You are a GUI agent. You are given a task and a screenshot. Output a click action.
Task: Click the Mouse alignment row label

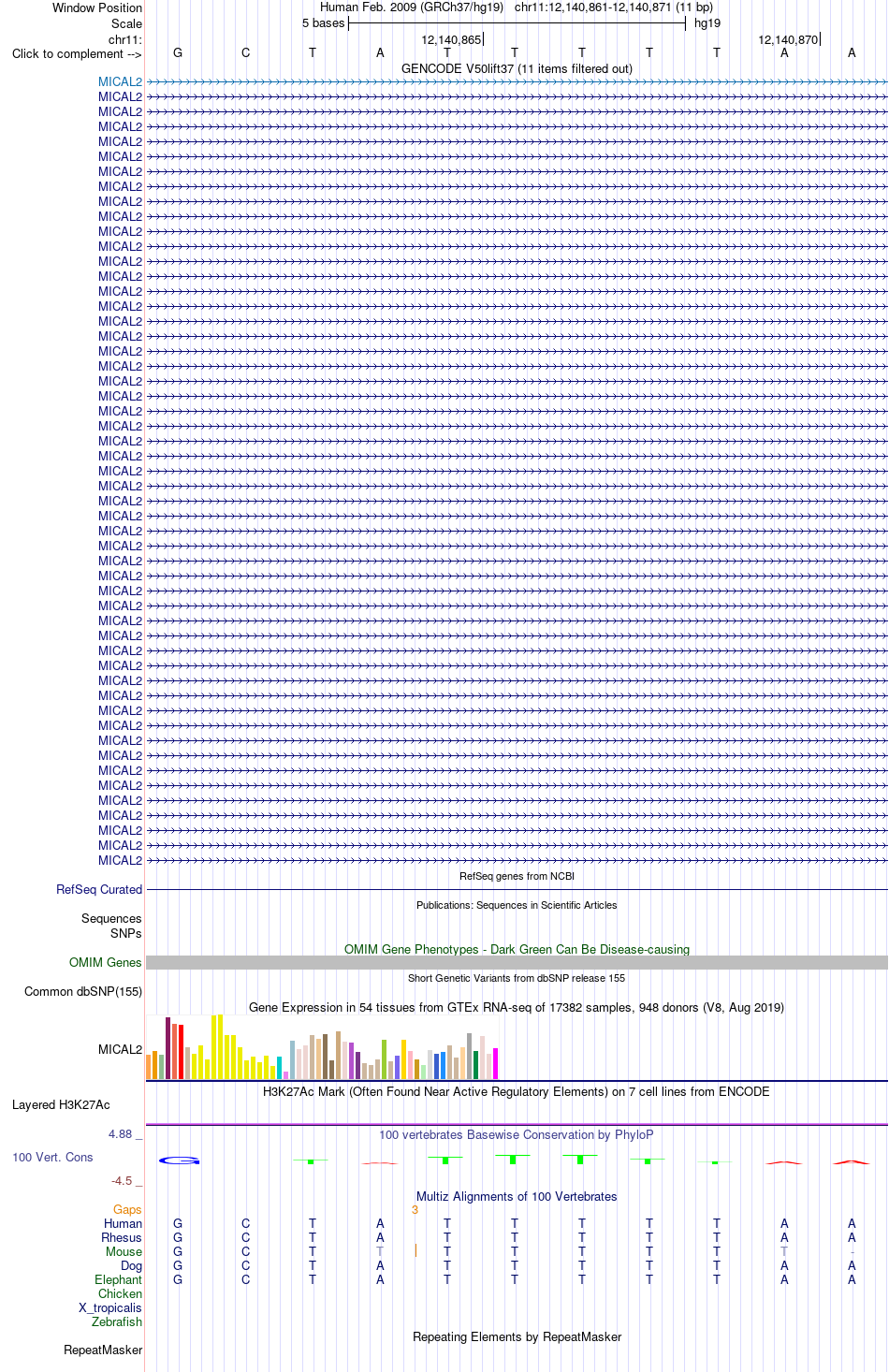pyautogui.click(x=124, y=1251)
